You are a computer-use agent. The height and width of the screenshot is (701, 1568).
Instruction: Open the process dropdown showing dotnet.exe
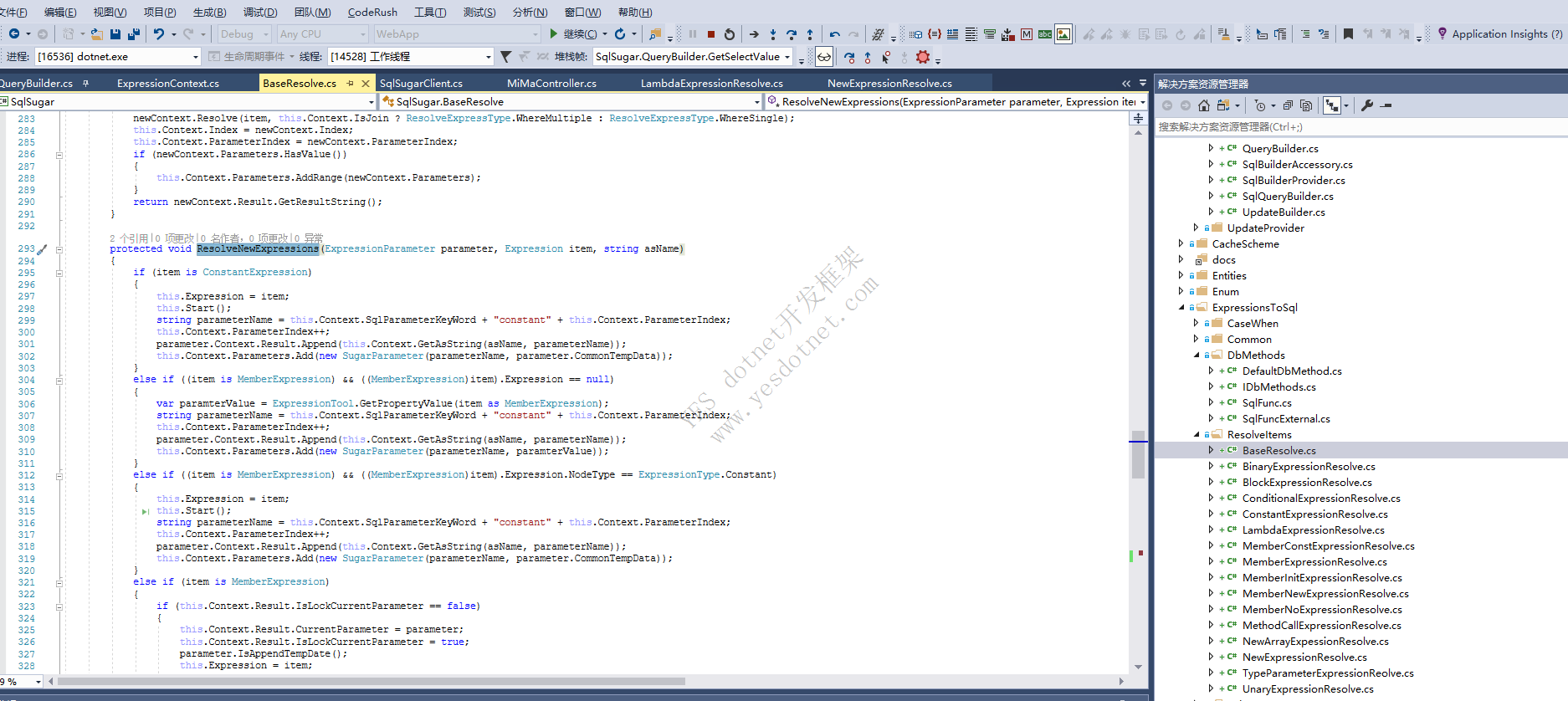(118, 57)
